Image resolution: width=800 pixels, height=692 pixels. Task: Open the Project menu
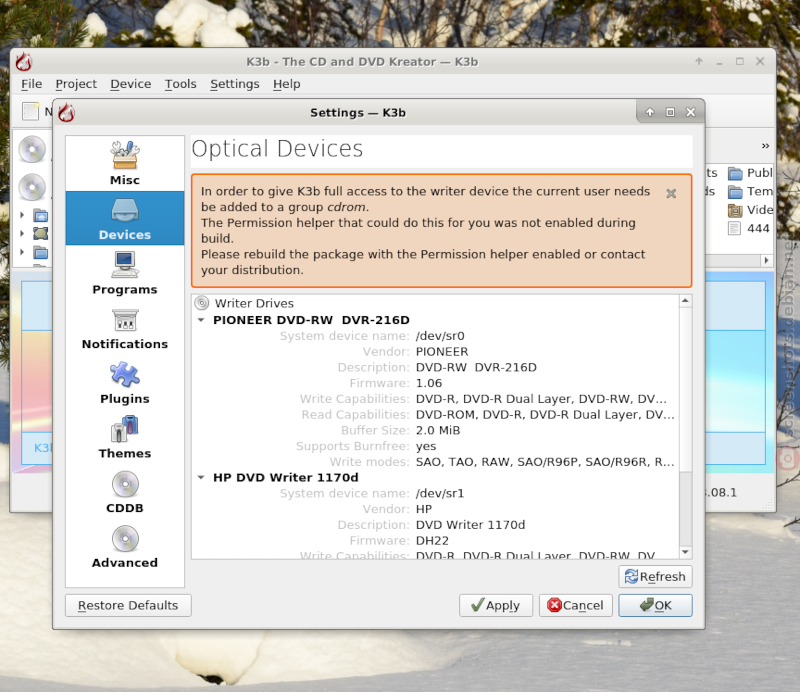pos(76,84)
